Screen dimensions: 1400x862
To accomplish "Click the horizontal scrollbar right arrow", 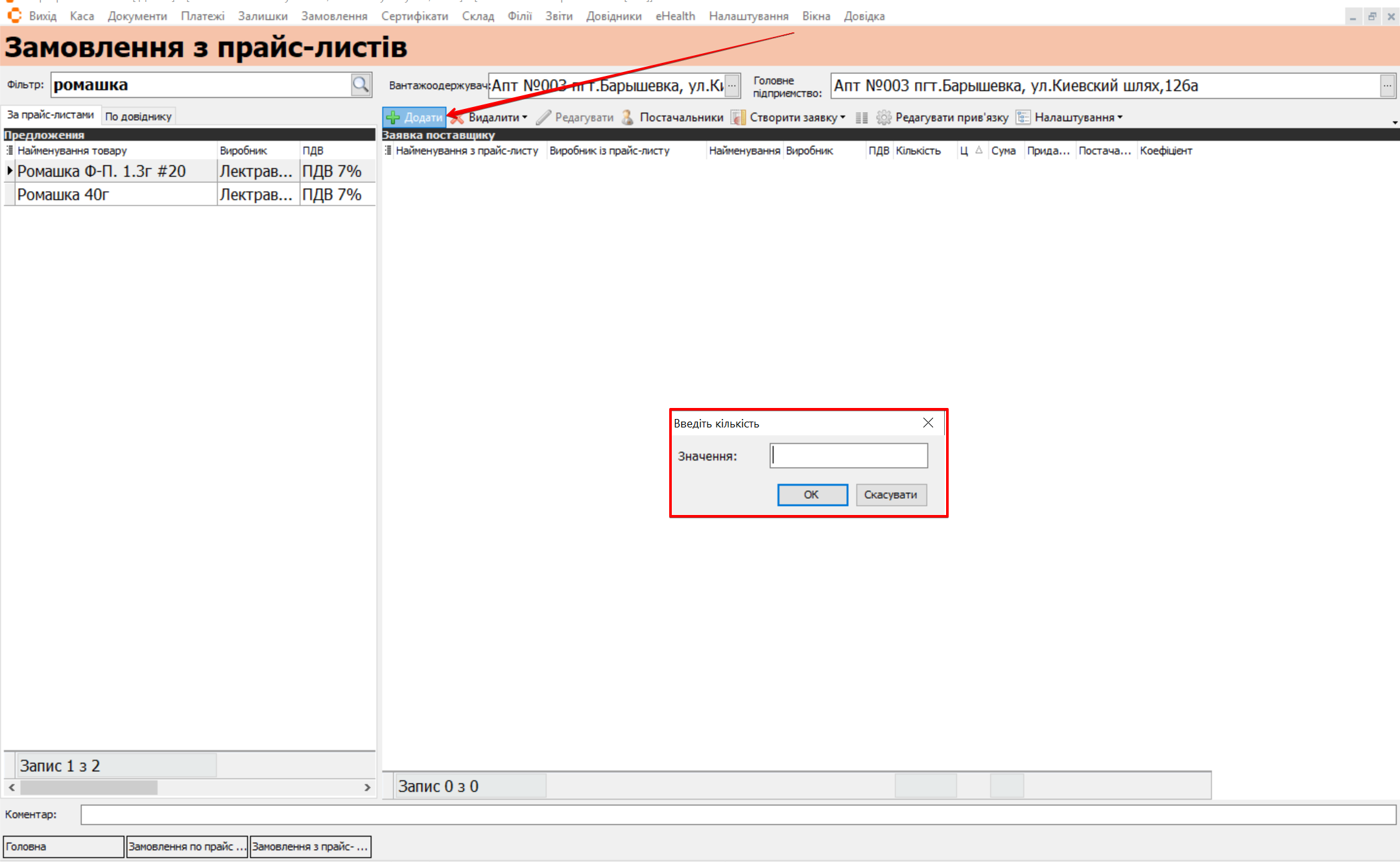I will coord(367,787).
